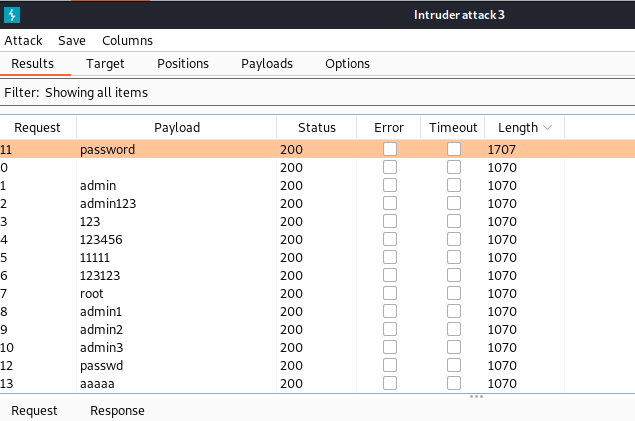
Task: Sort results by Status column header
Action: tap(317, 128)
